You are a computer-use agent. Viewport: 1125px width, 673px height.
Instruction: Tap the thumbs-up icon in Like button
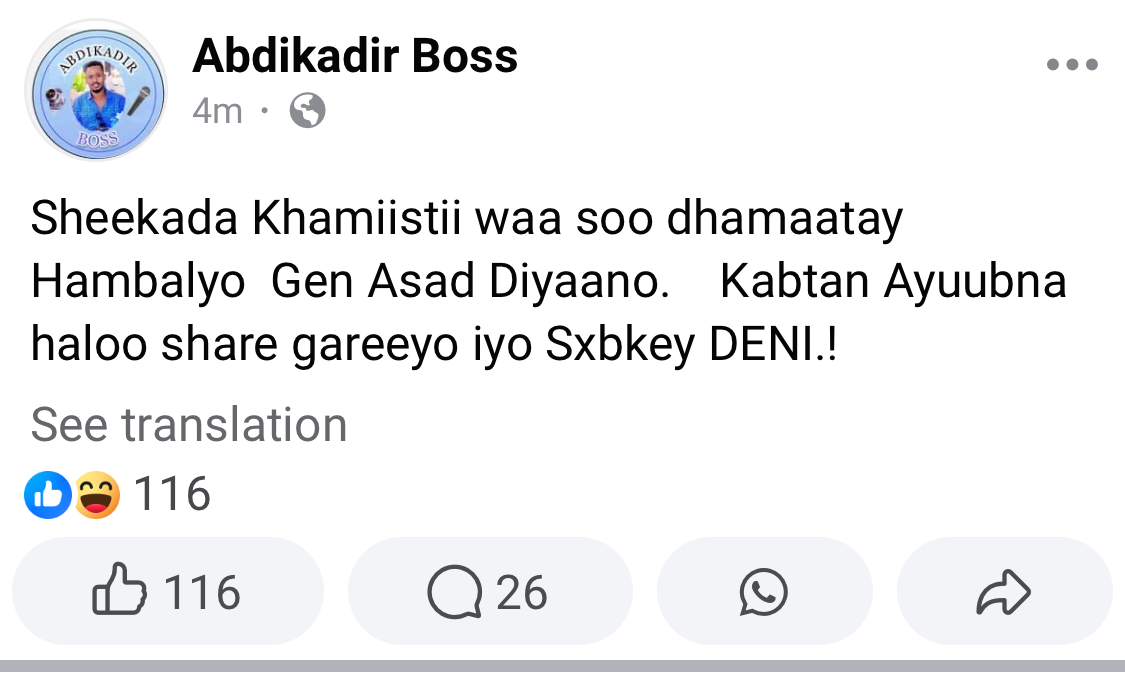pos(117,590)
